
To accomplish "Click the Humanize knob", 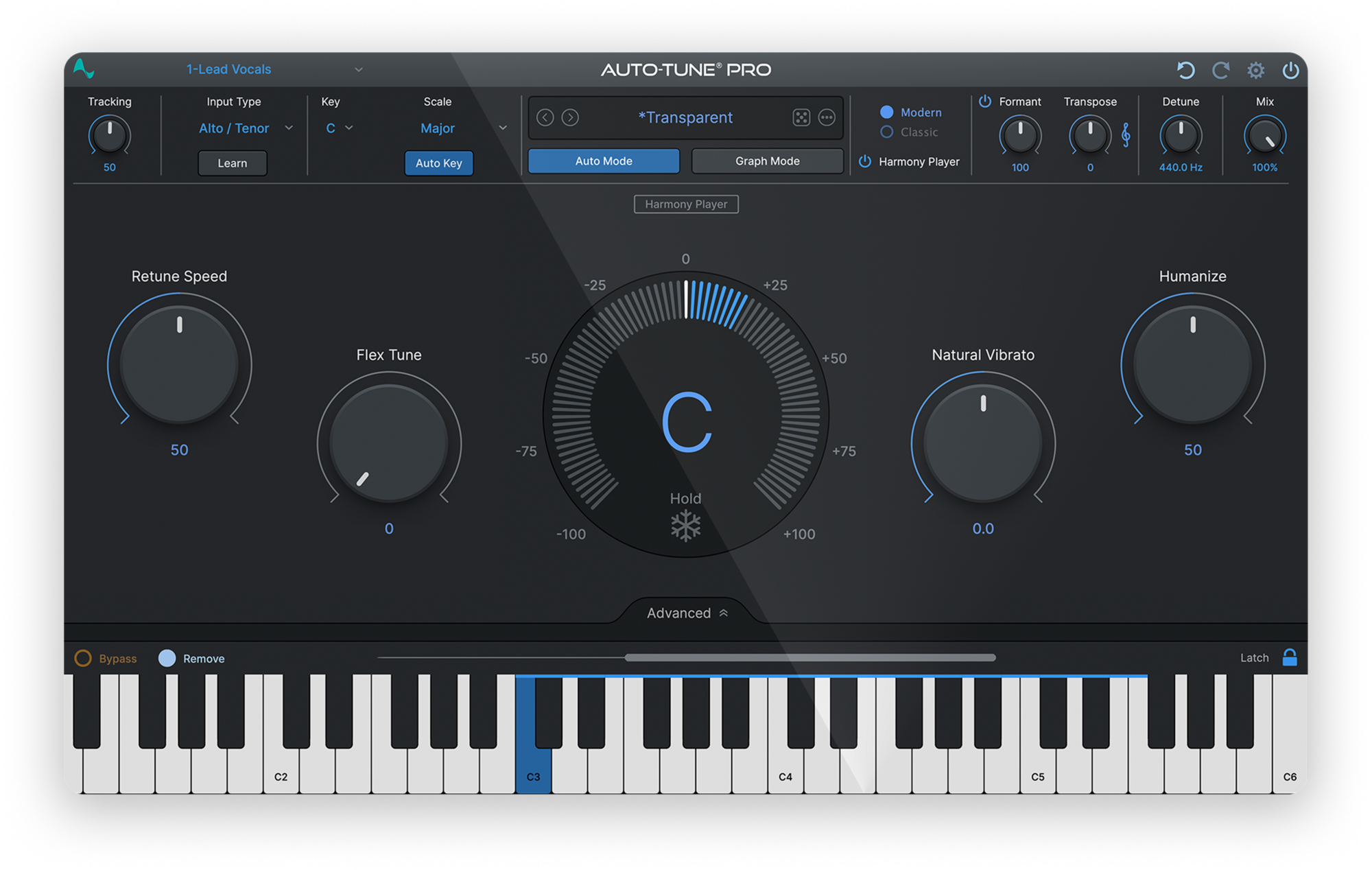I will click(x=1192, y=364).
